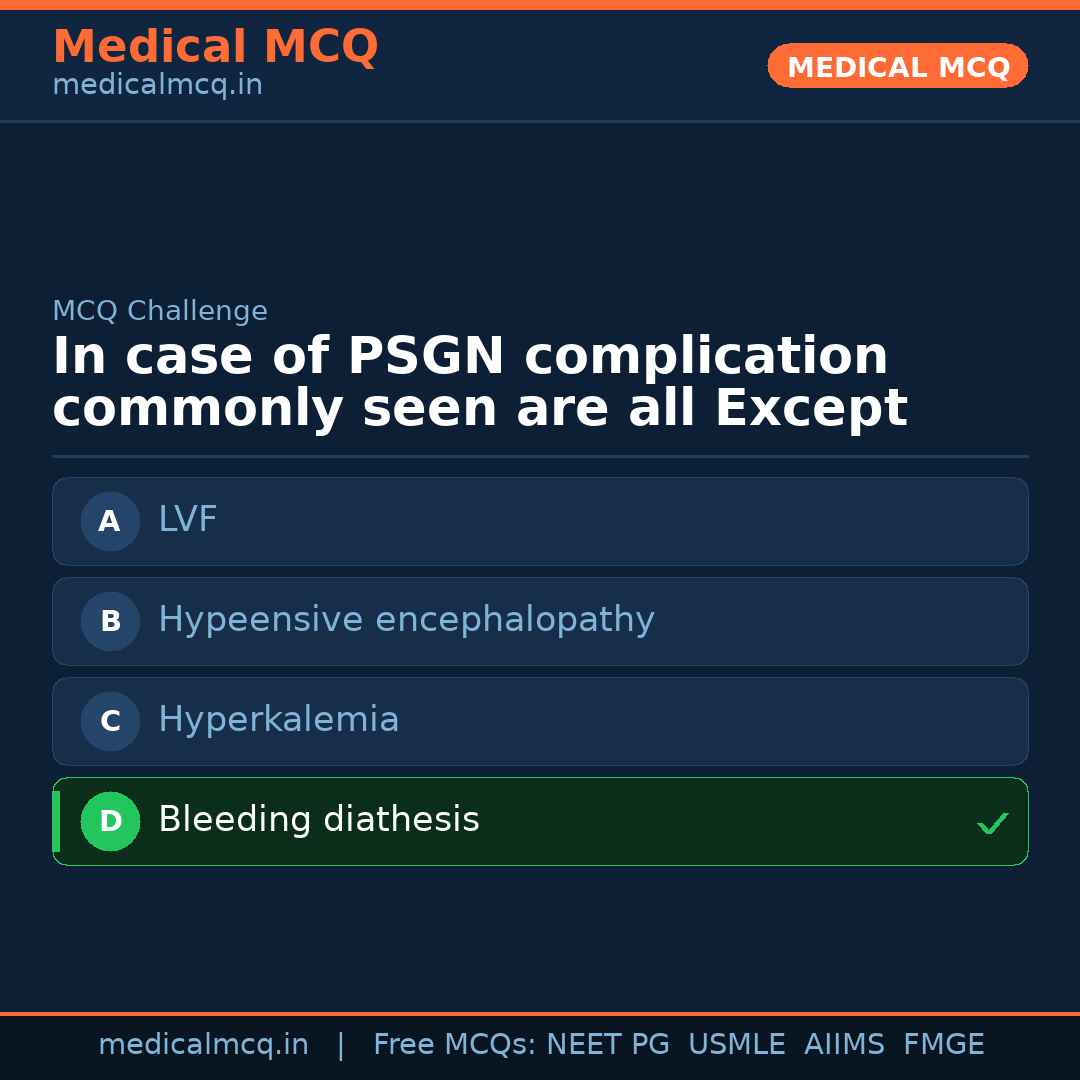Viewport: 1080px width, 1080px height.
Task: Click FMGE in the footer
Action: coord(943,1045)
